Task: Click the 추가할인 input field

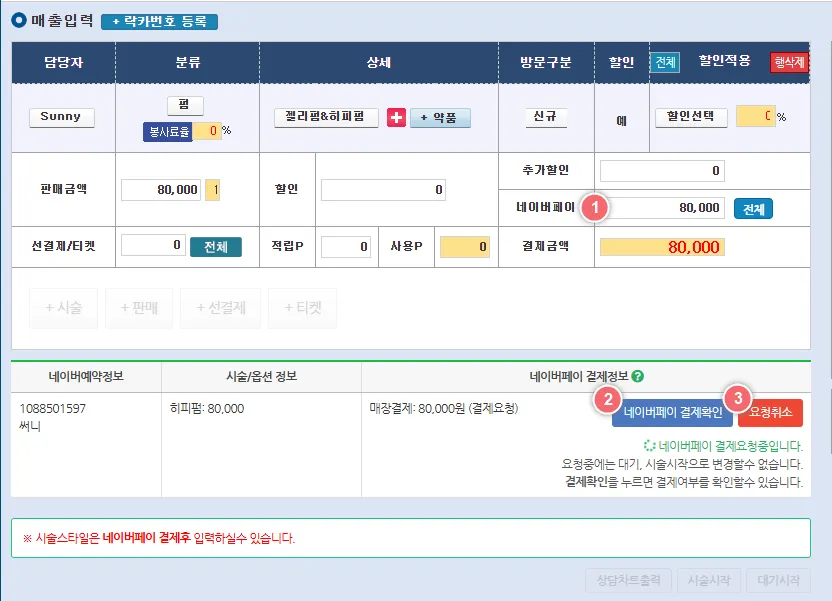Action: (662, 171)
